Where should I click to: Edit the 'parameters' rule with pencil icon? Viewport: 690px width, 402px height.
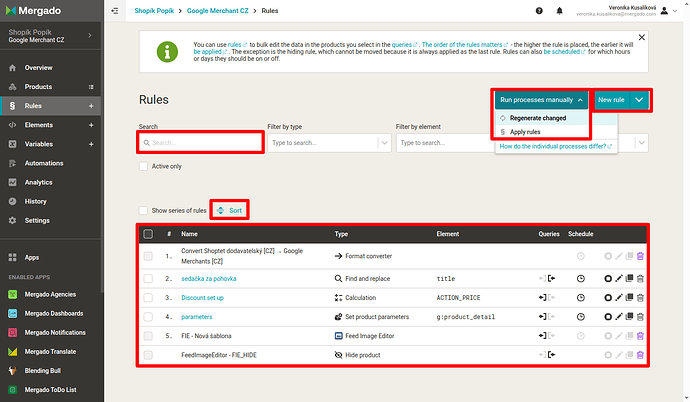point(619,317)
